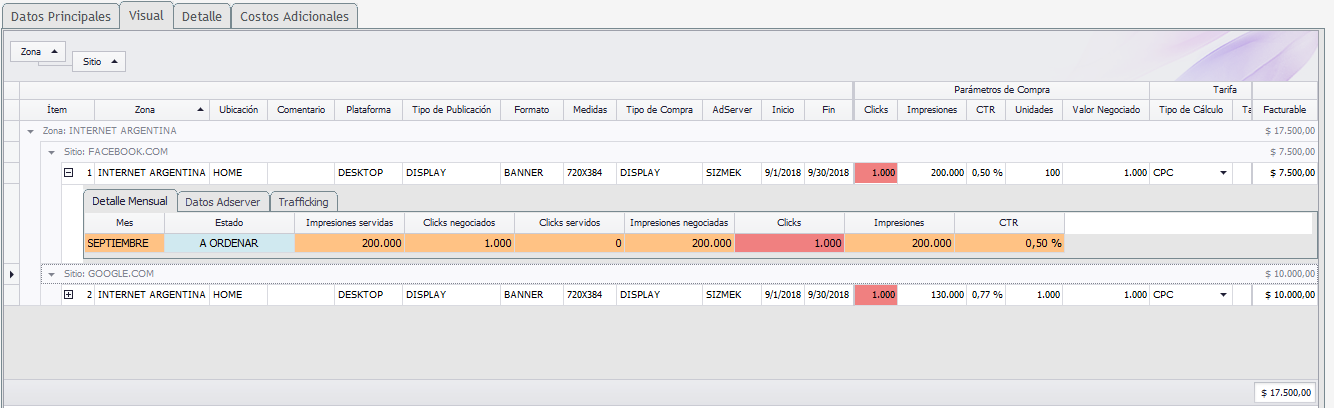Collapse the row 1 detail with minus icon

[x=69, y=173]
